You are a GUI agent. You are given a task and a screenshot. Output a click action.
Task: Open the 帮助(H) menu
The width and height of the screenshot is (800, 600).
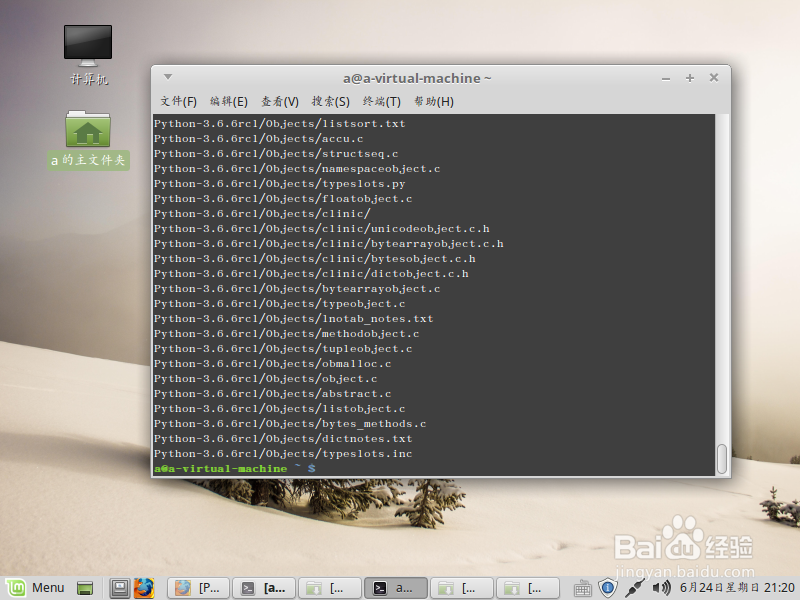coord(432,101)
